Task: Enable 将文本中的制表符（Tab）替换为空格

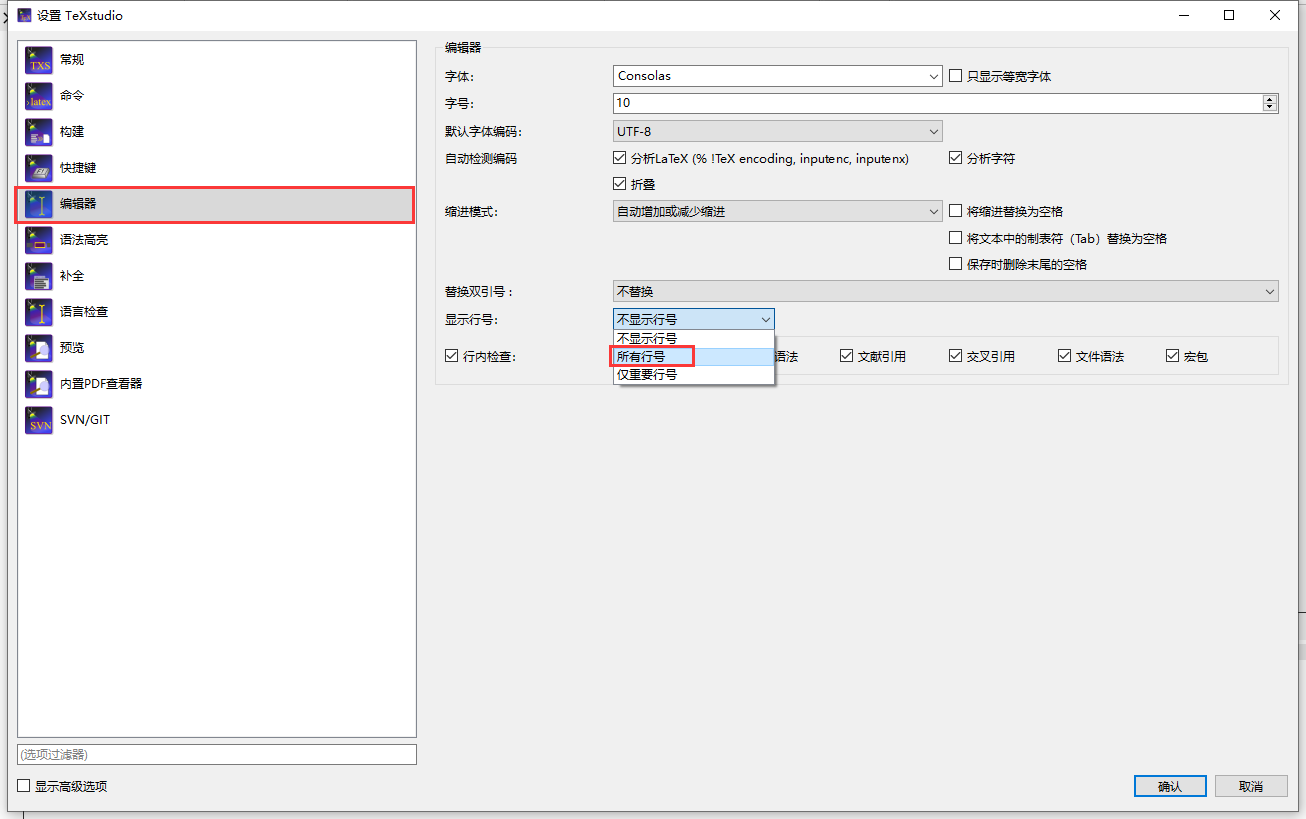Action: (955, 238)
